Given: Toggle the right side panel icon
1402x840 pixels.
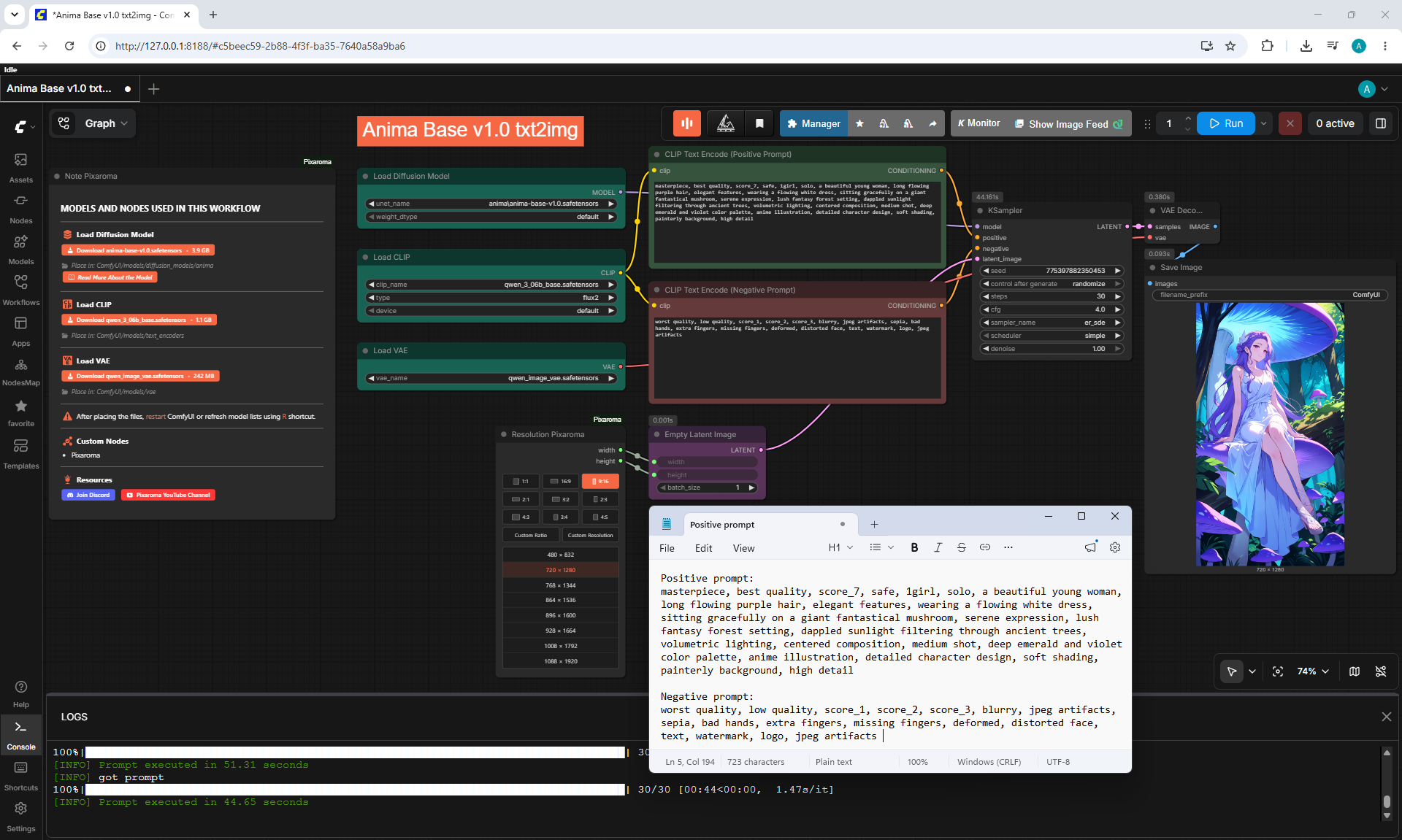Looking at the screenshot, I should 1381,123.
